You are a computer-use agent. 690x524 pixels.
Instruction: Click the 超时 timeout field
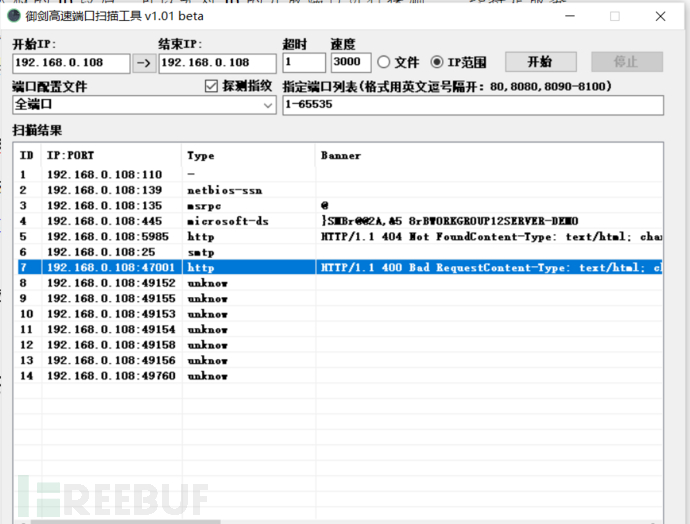click(304, 62)
